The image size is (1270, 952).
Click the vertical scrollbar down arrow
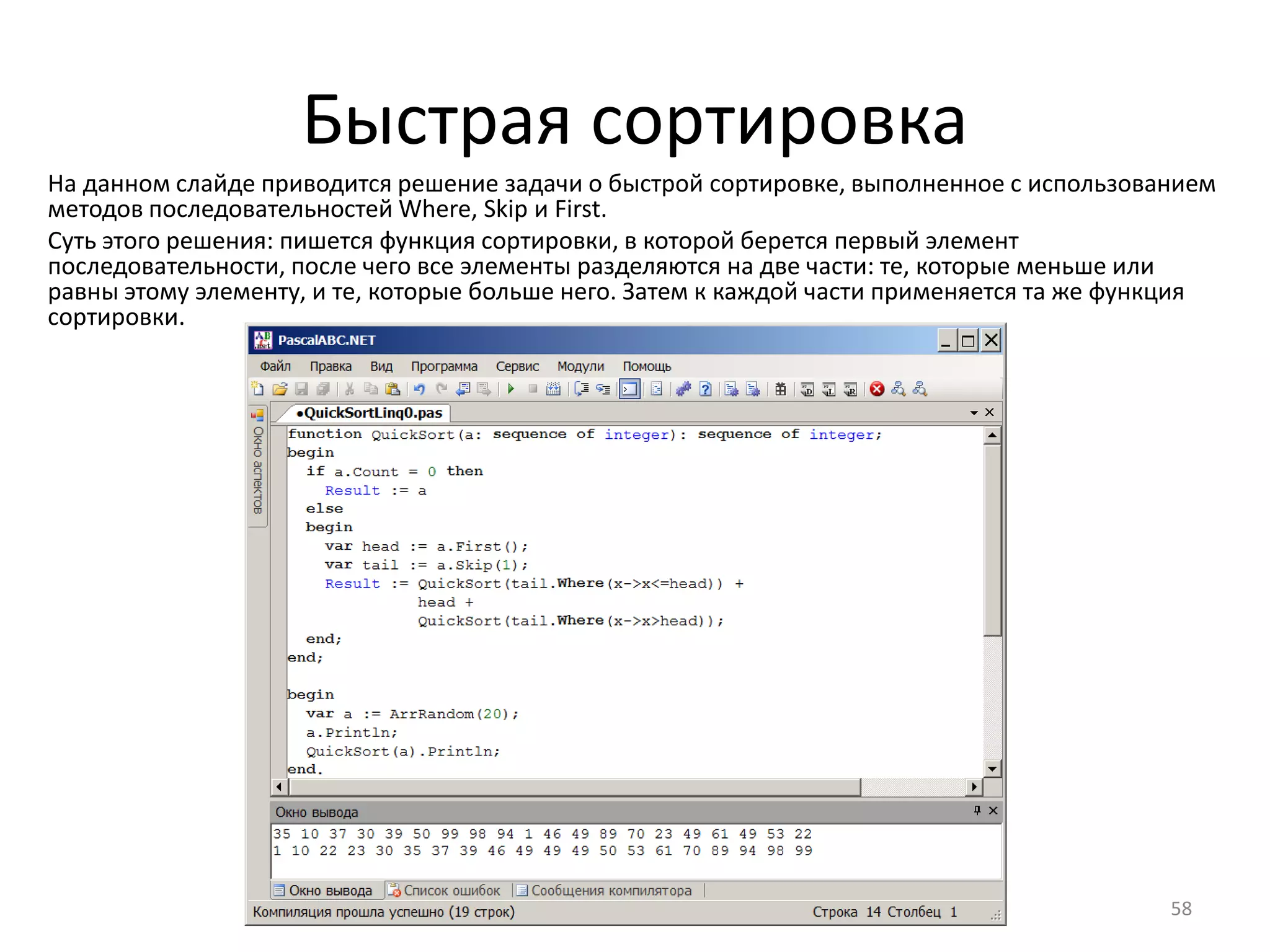click(x=992, y=769)
